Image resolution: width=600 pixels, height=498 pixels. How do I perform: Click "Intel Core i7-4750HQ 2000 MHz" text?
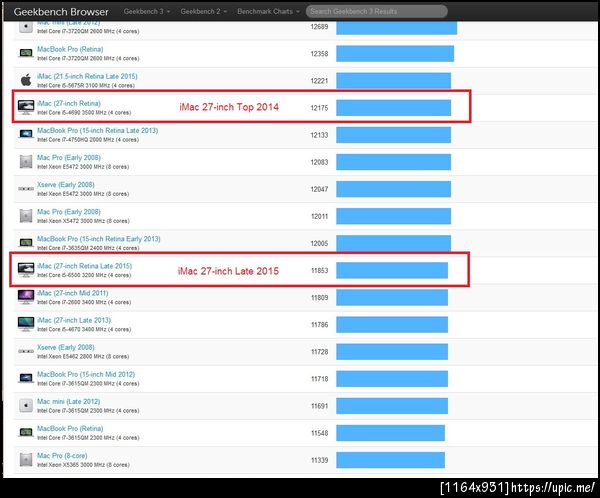pyautogui.click(x=76, y=140)
